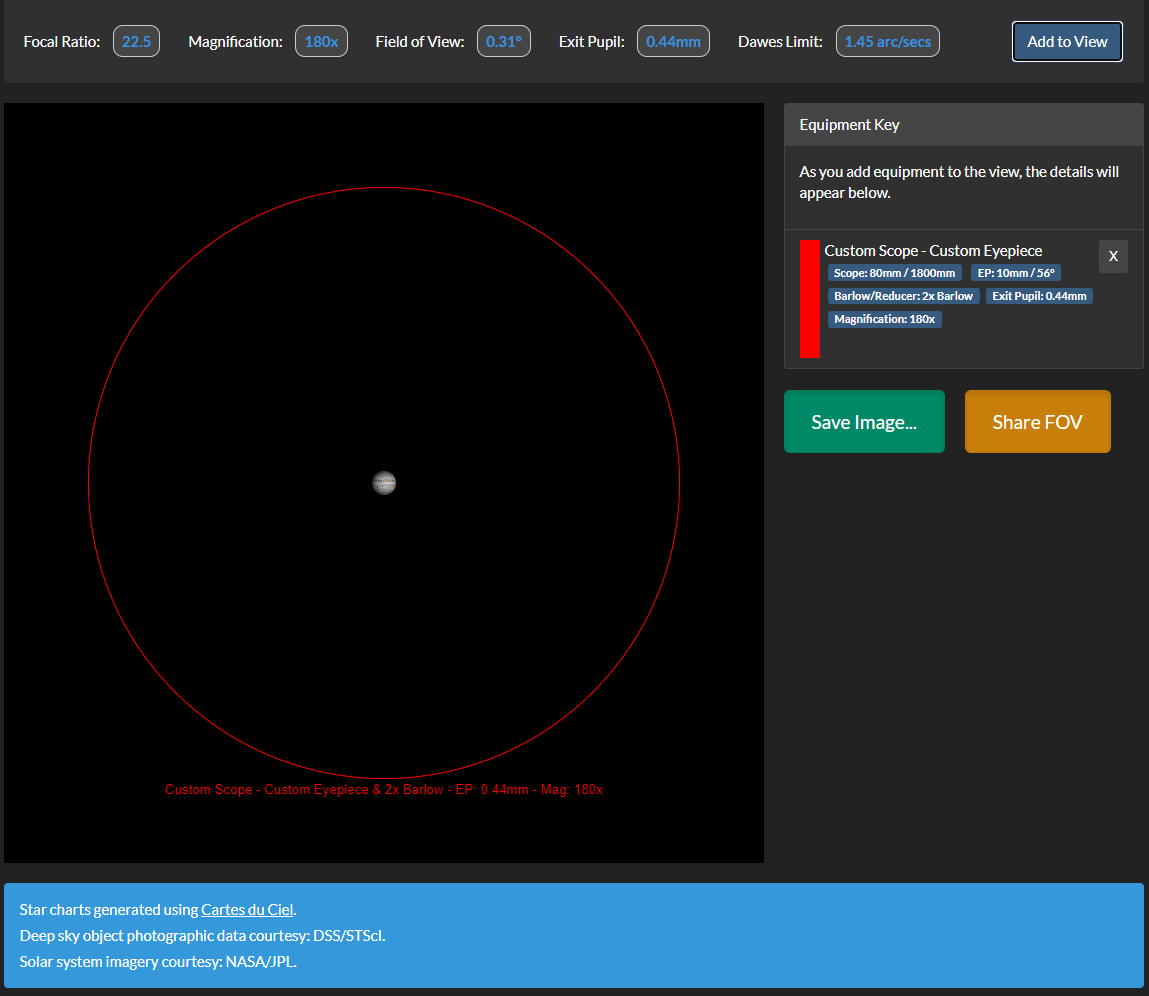The width and height of the screenshot is (1149, 996).
Task: Click the Exit Pupil 0.44mm badge
Action: pos(673,41)
